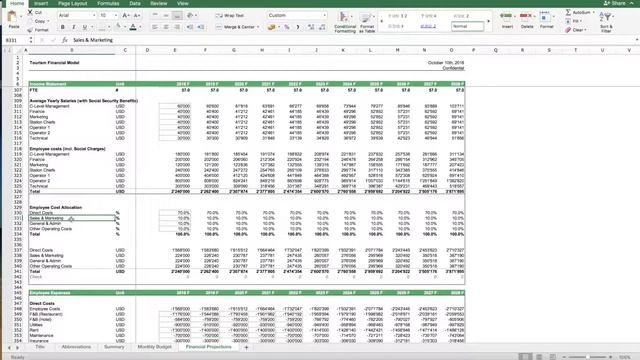Align text to middle vertically
This screenshot has width=640, height=360.
166,15
